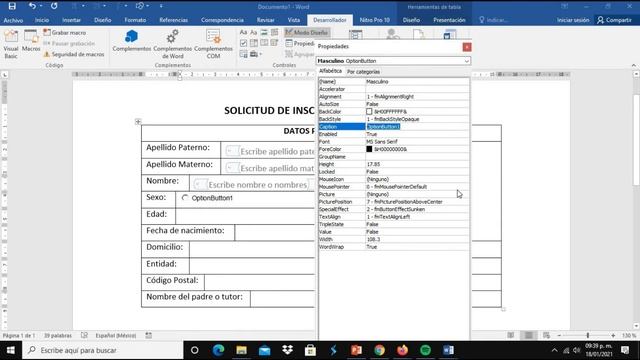Image resolution: width=640 pixels, height=360 pixels.
Task: Open Seguridad de macros settings
Action: (74, 54)
